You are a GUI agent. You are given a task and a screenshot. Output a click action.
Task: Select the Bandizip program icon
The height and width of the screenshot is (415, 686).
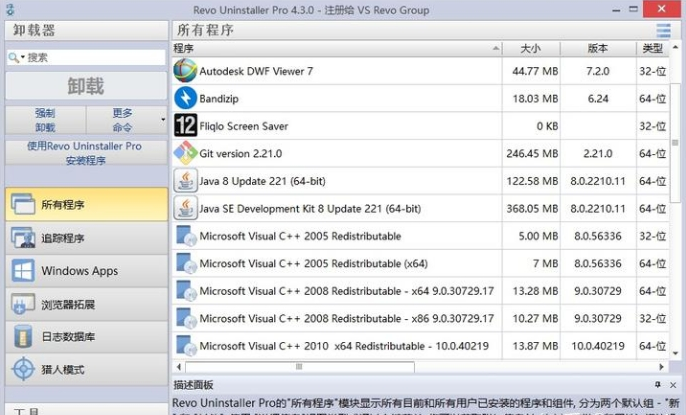(185, 98)
